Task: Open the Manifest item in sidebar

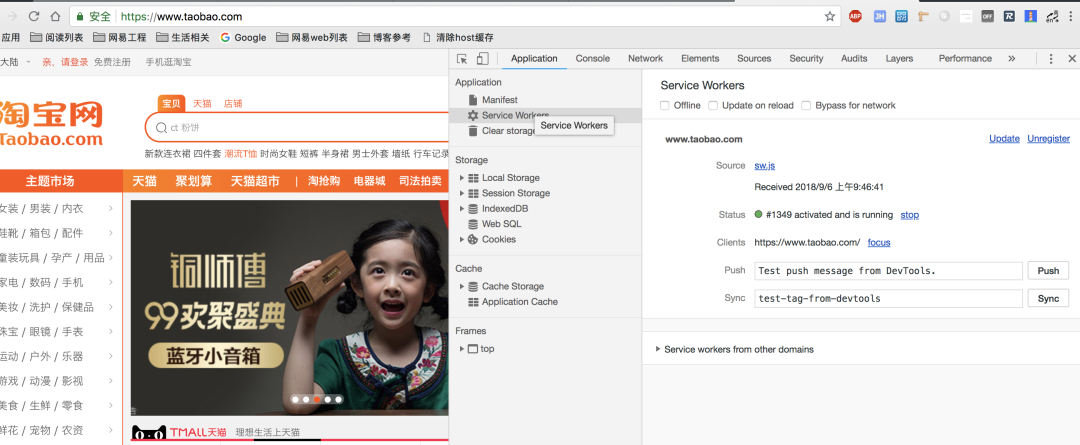Action: pos(499,100)
